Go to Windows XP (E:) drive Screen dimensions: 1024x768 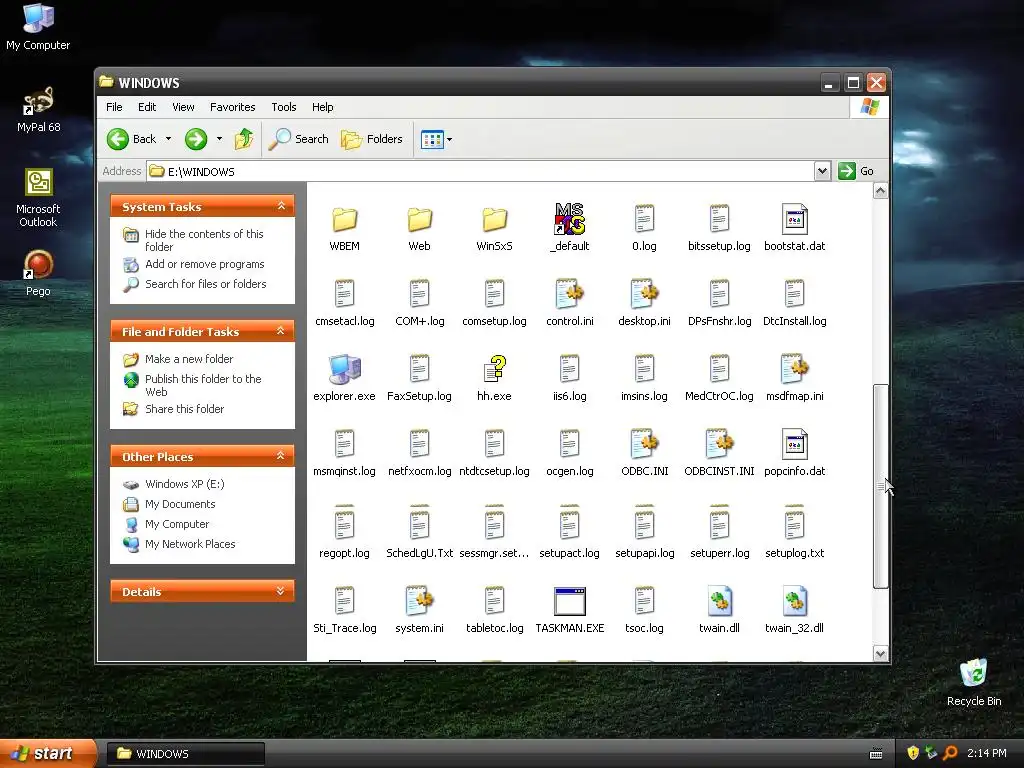[184, 484]
